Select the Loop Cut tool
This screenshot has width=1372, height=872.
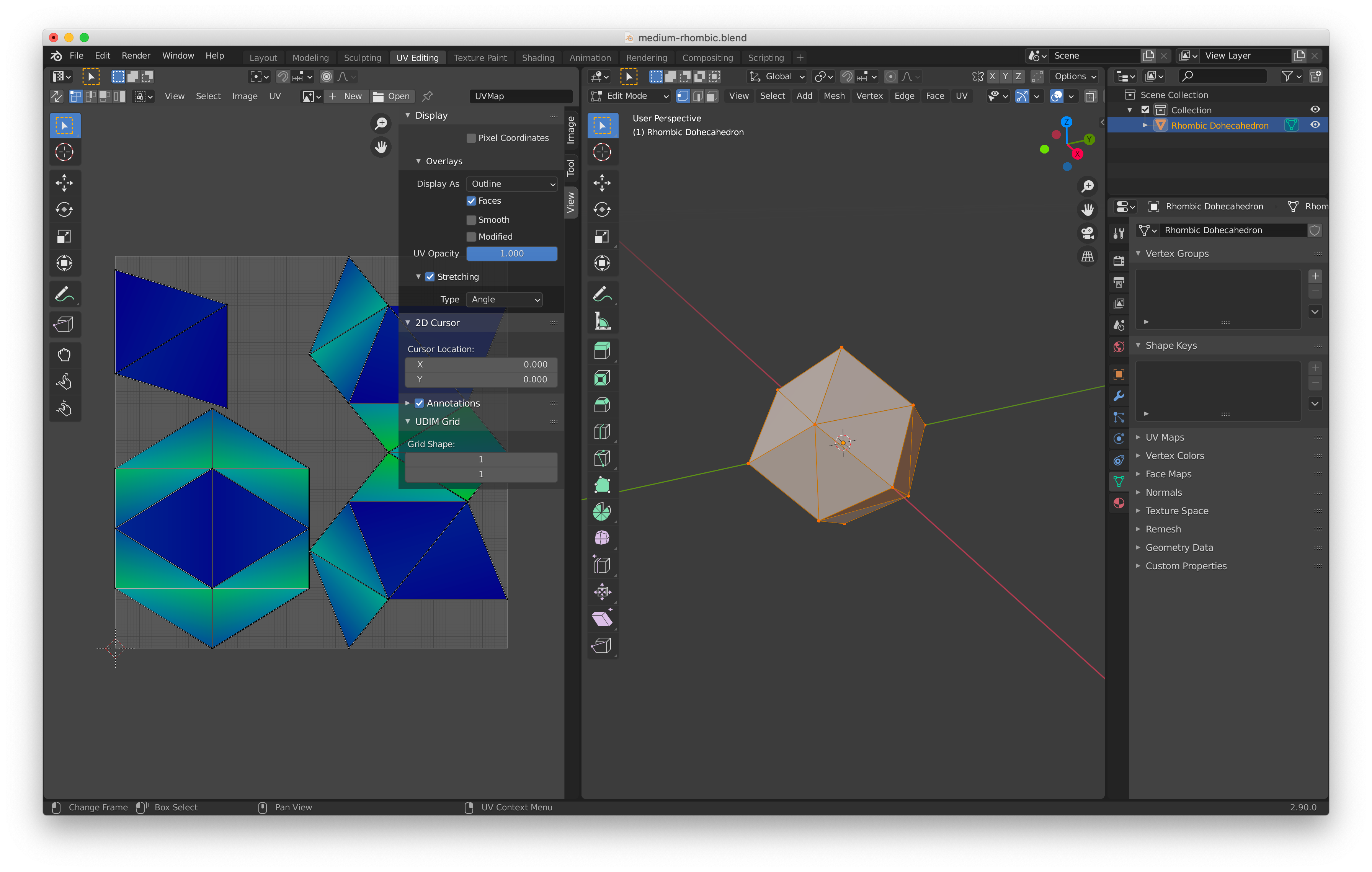(602, 431)
